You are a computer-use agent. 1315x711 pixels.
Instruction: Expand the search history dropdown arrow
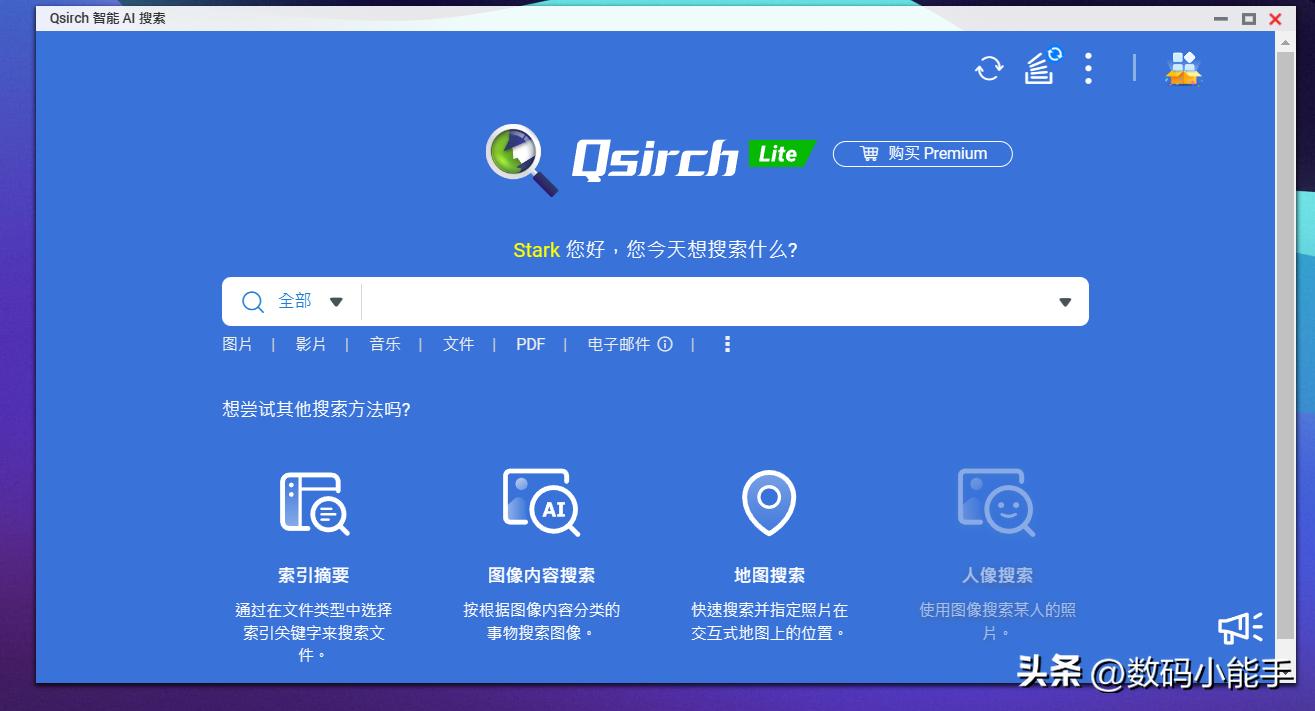(x=1063, y=301)
